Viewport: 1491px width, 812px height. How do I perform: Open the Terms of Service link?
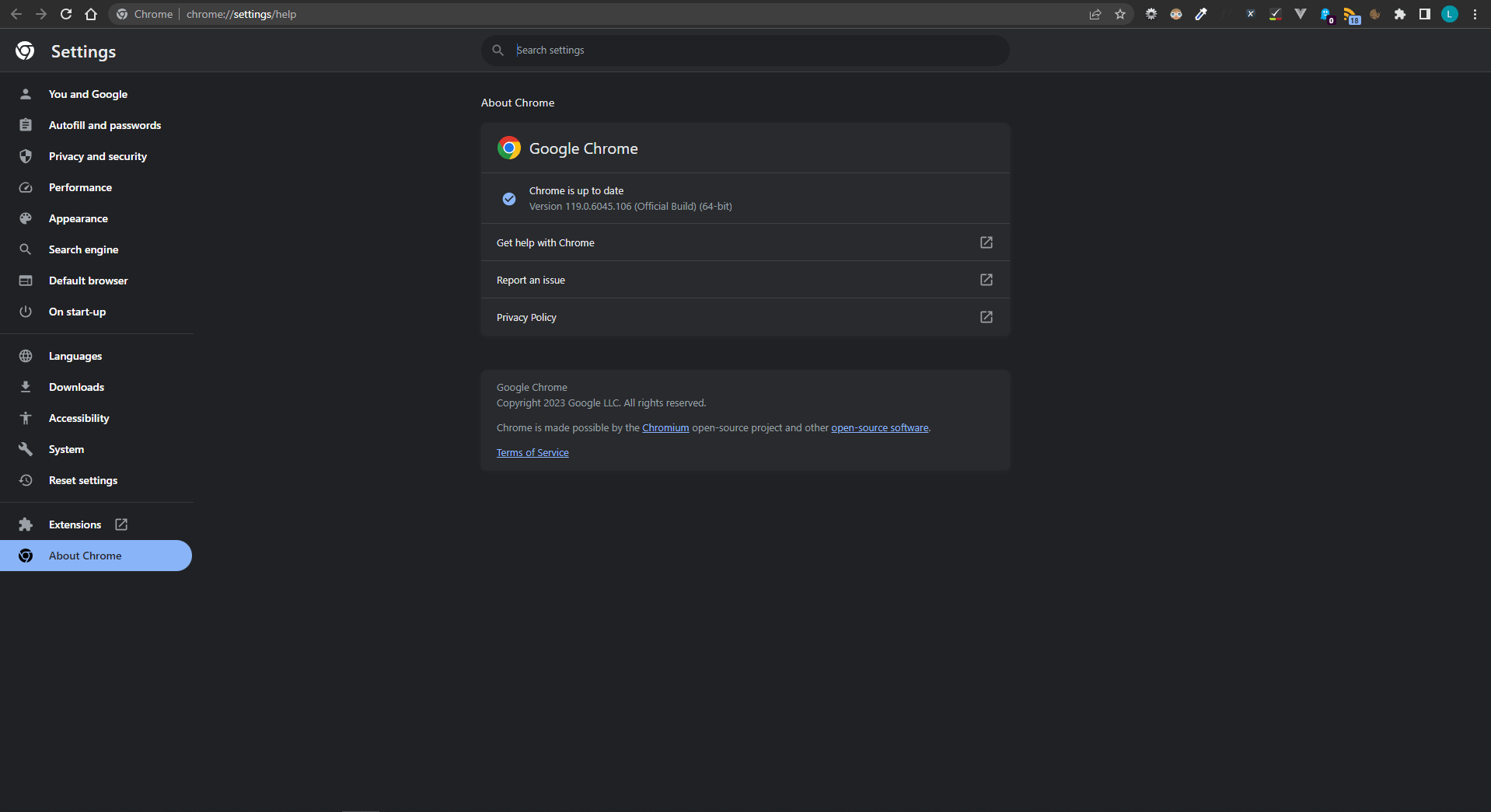pyautogui.click(x=532, y=452)
